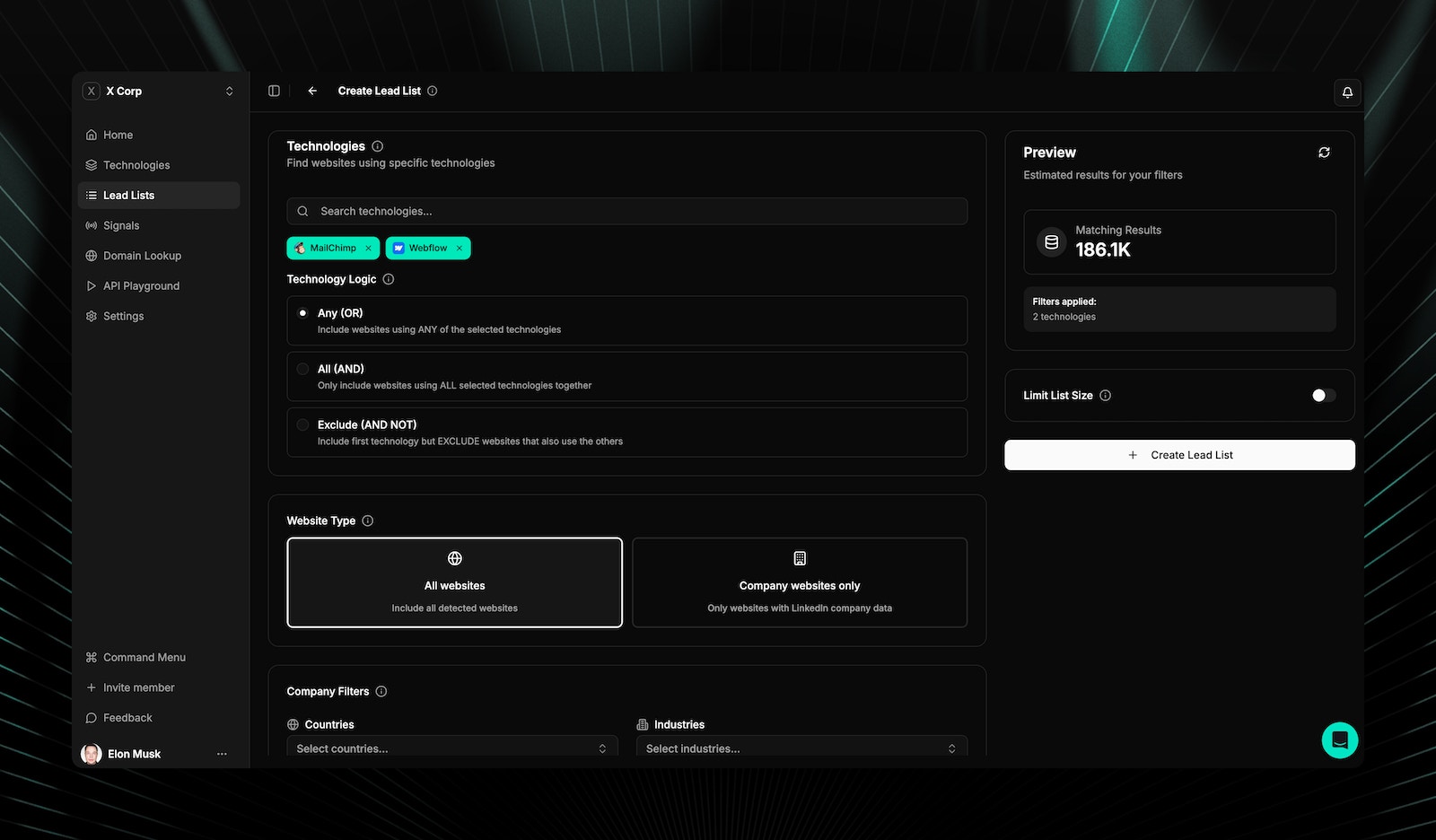Open the Intercom chat bubble

[1340, 739]
